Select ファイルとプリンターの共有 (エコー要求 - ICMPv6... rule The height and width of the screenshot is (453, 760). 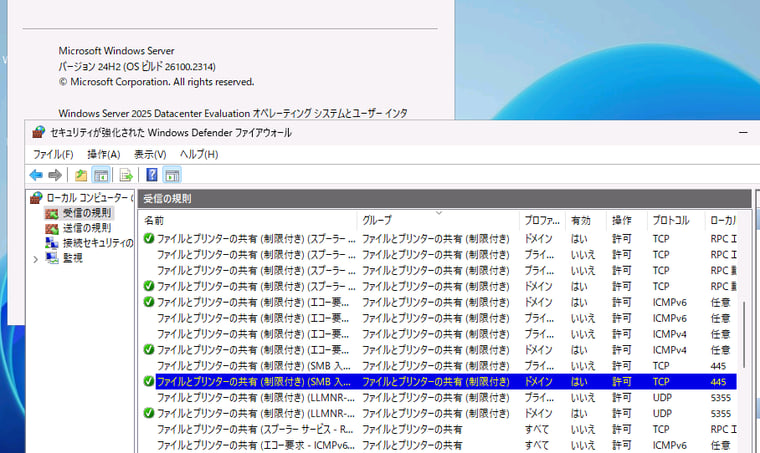(439, 445)
